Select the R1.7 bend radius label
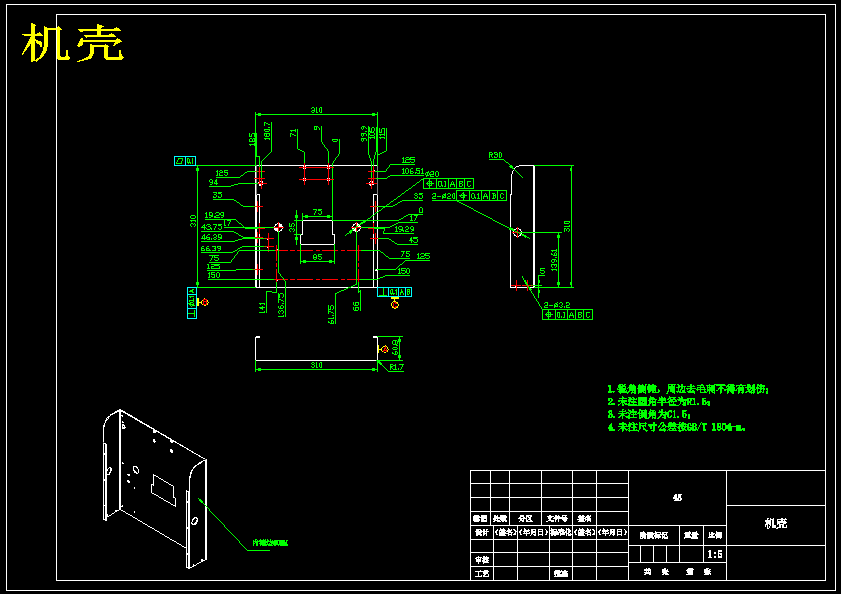This screenshot has width=841, height=594. pos(396,367)
